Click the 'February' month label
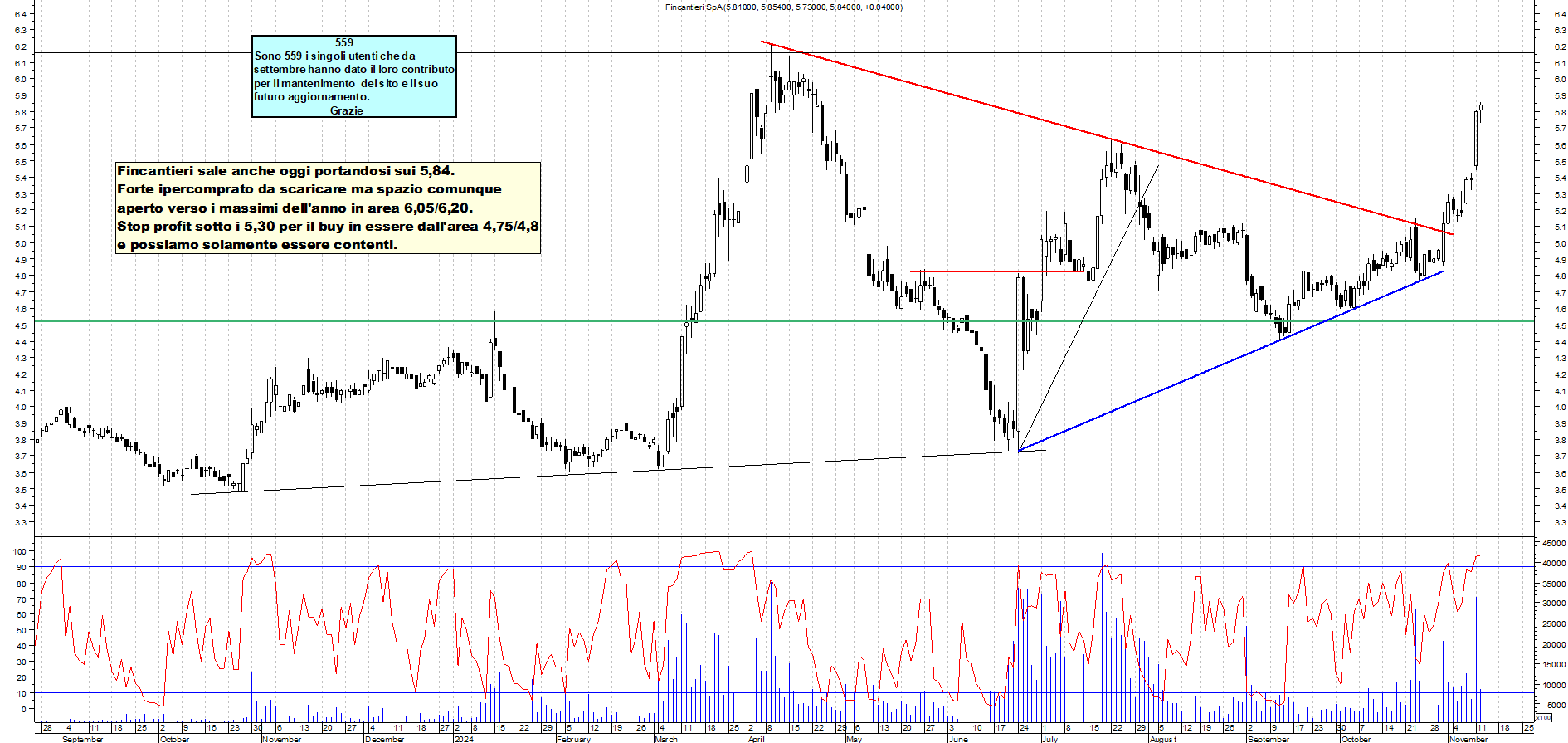Viewport: 1568px width, 743px height. (573, 739)
